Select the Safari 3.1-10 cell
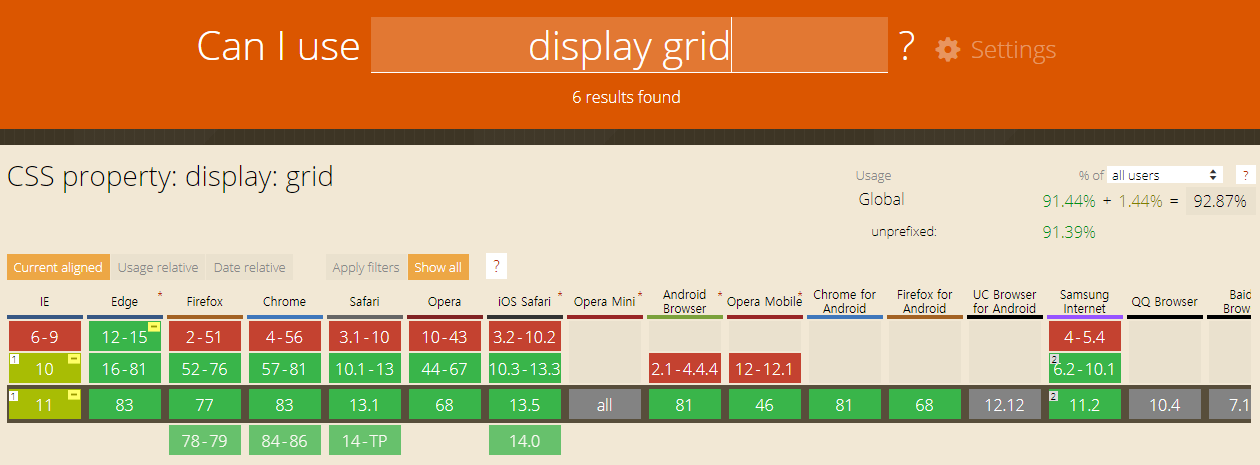Viewport: 1260px width, 465px height. coord(365,337)
